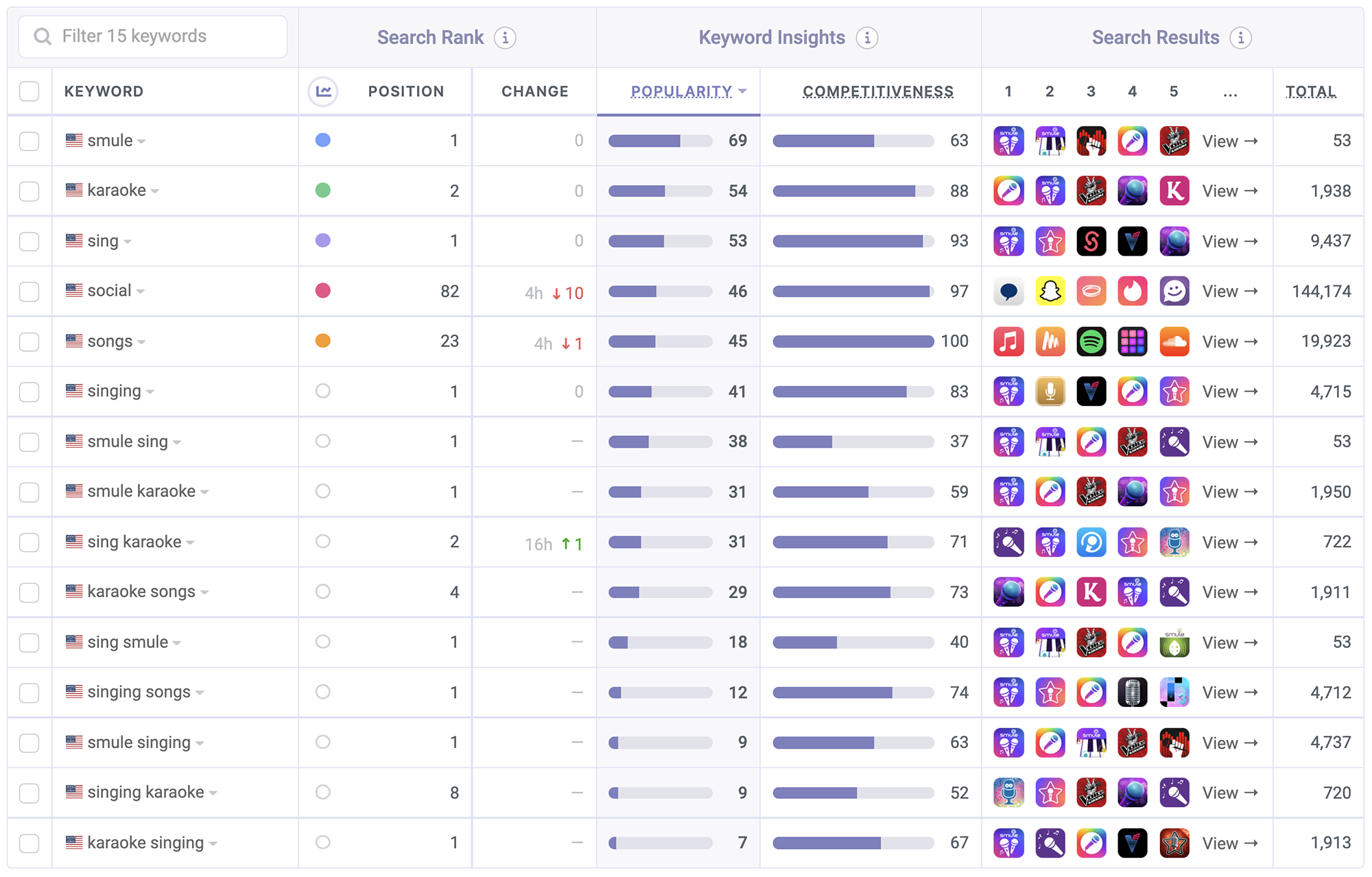Open orange-red app icon in songs row, second result
This screenshot has height=877, width=1372.
[1050, 341]
